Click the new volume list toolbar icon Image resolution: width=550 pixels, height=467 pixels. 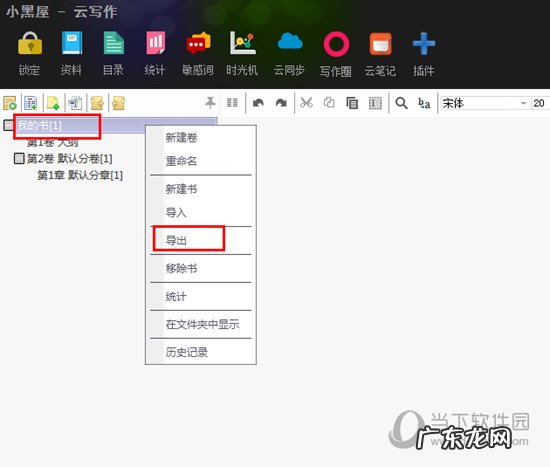[31, 103]
